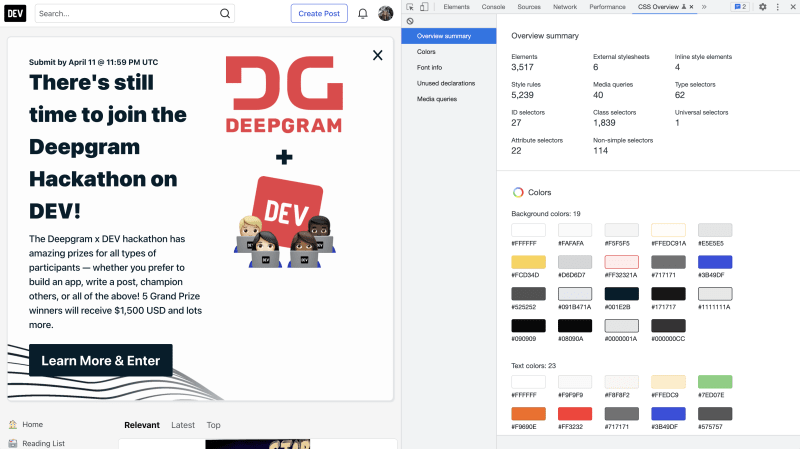Click background swatch #FF32321A

[621, 262]
